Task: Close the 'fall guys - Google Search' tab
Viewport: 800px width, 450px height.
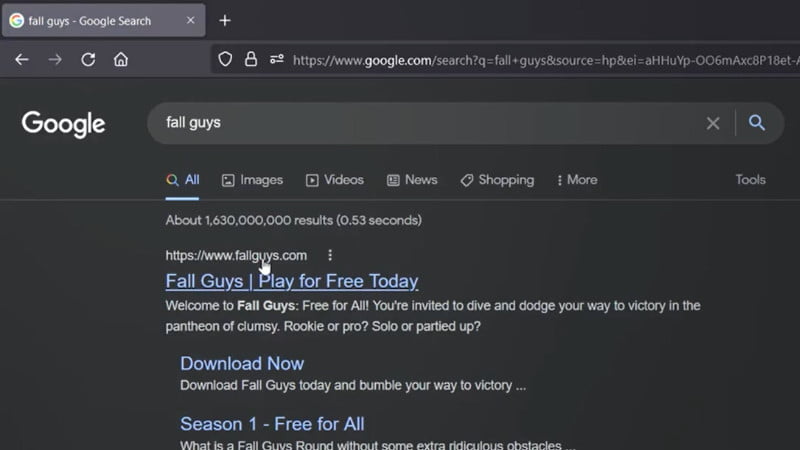Action: coord(190,20)
